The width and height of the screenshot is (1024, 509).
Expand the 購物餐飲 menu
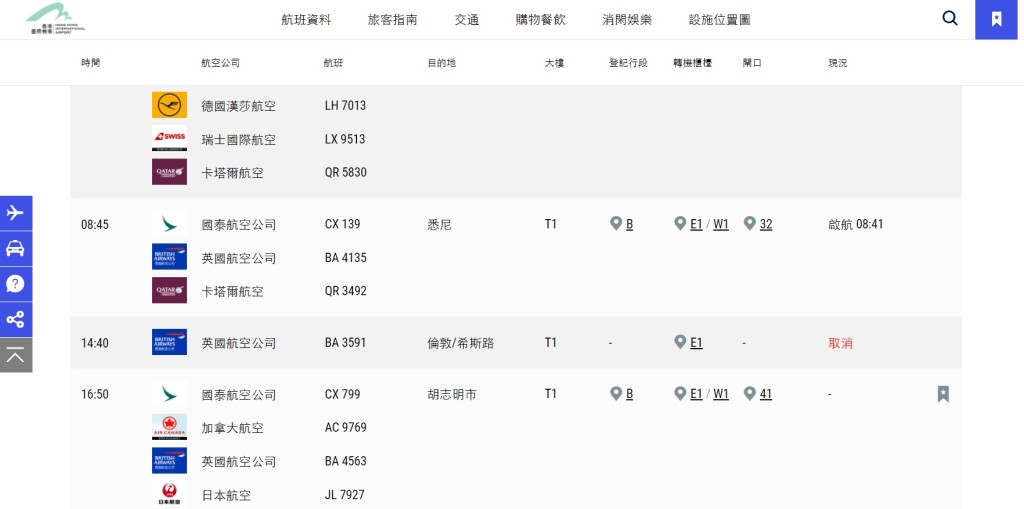[x=541, y=20]
